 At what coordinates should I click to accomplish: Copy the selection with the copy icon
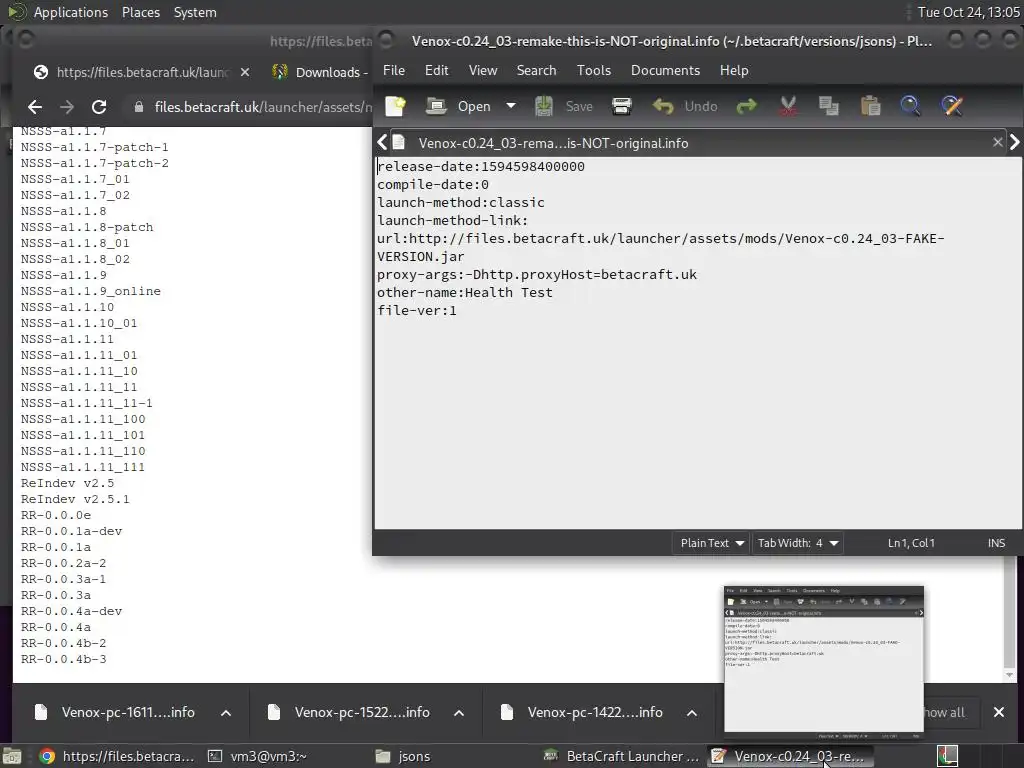click(x=829, y=106)
